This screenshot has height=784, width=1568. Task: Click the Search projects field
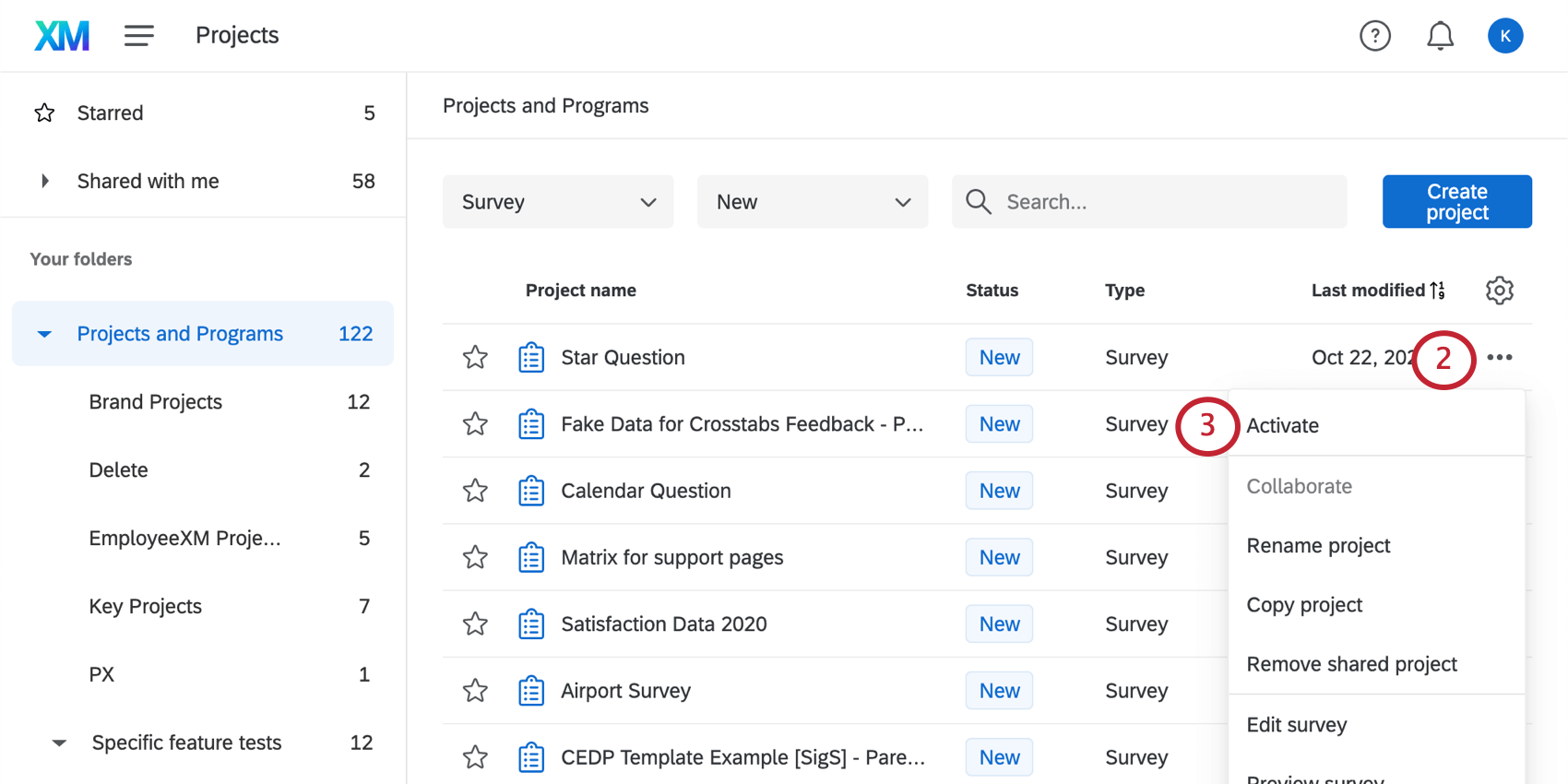coord(1162,202)
